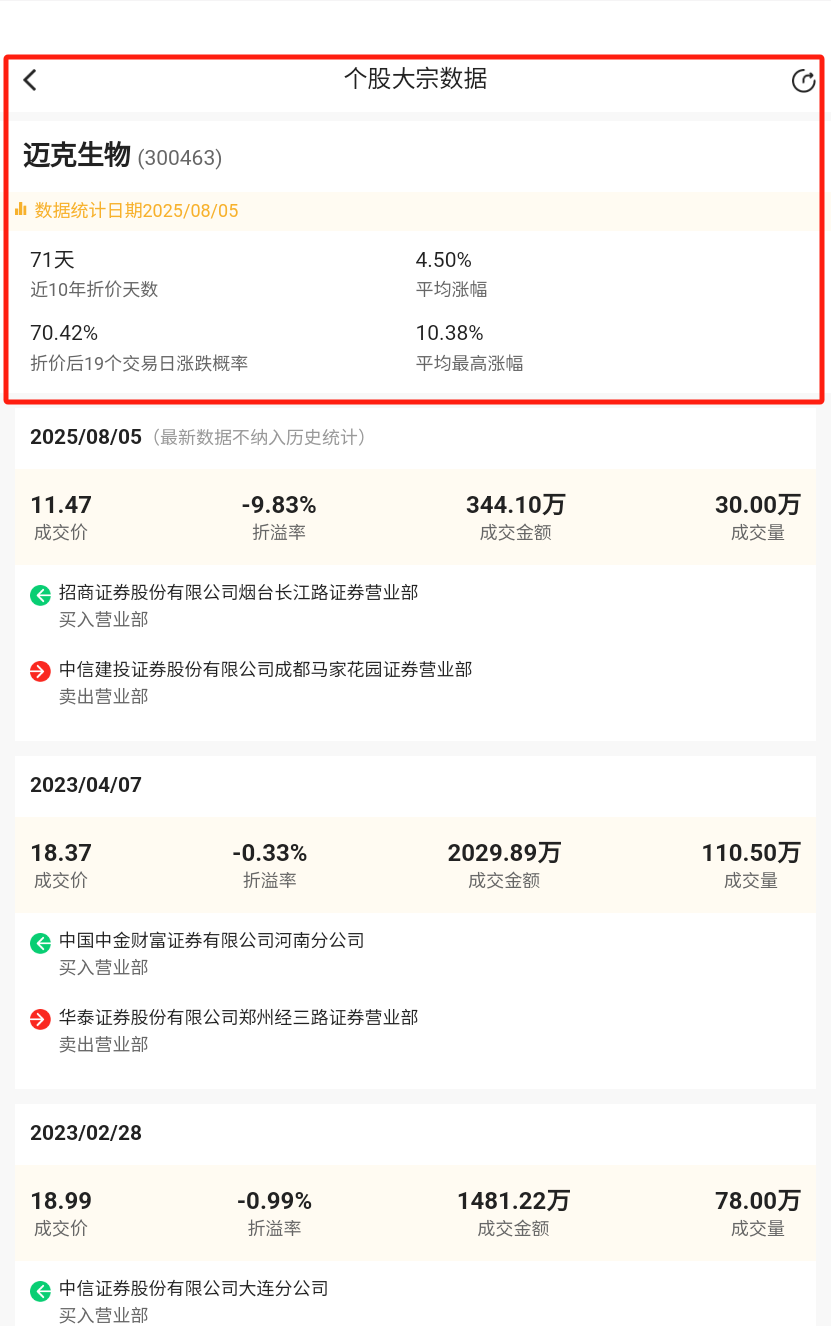Viewport: 831px width, 1326px height.
Task: Tap the 2023/04/07 record date header
Action: click(x=86, y=785)
